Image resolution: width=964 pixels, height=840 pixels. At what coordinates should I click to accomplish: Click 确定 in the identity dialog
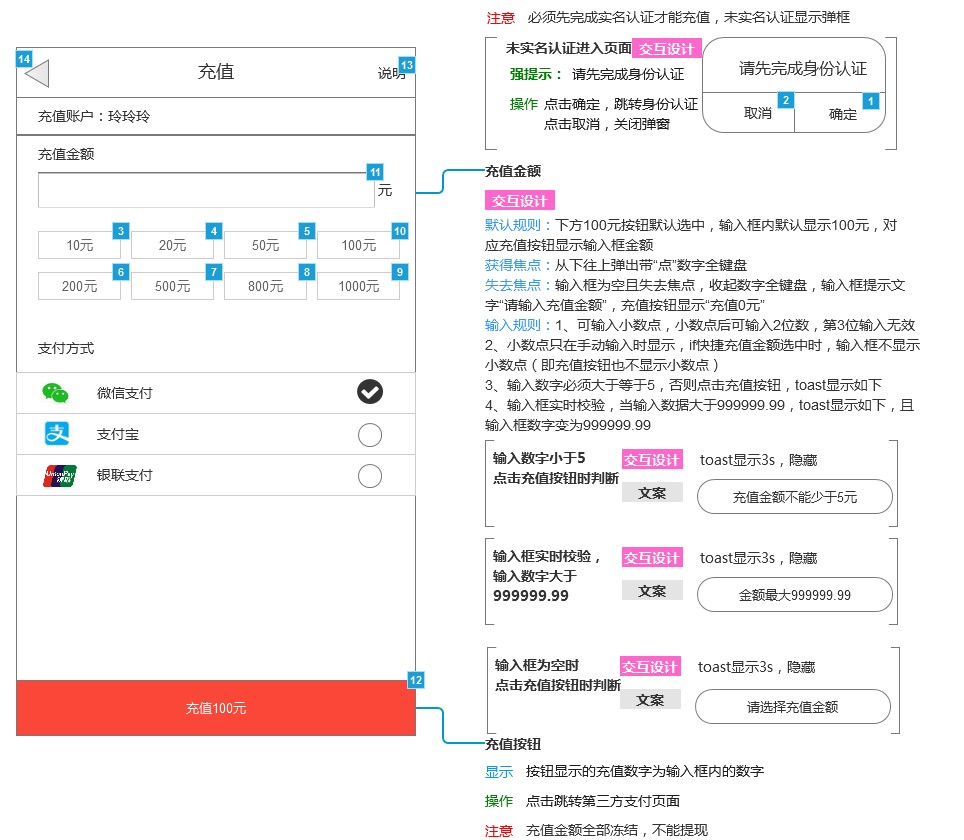(843, 114)
